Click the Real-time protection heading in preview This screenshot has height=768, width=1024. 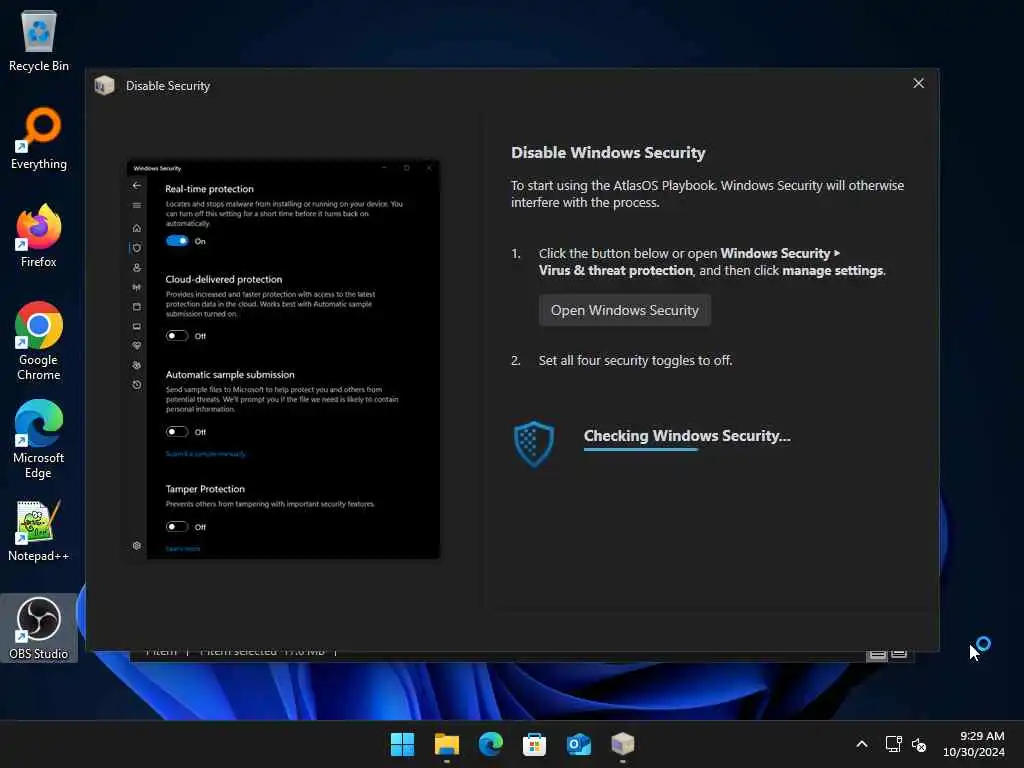[x=209, y=189]
